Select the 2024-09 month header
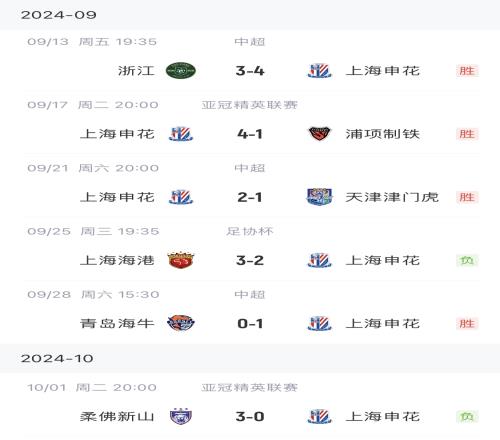The image size is (500, 440). [59, 15]
